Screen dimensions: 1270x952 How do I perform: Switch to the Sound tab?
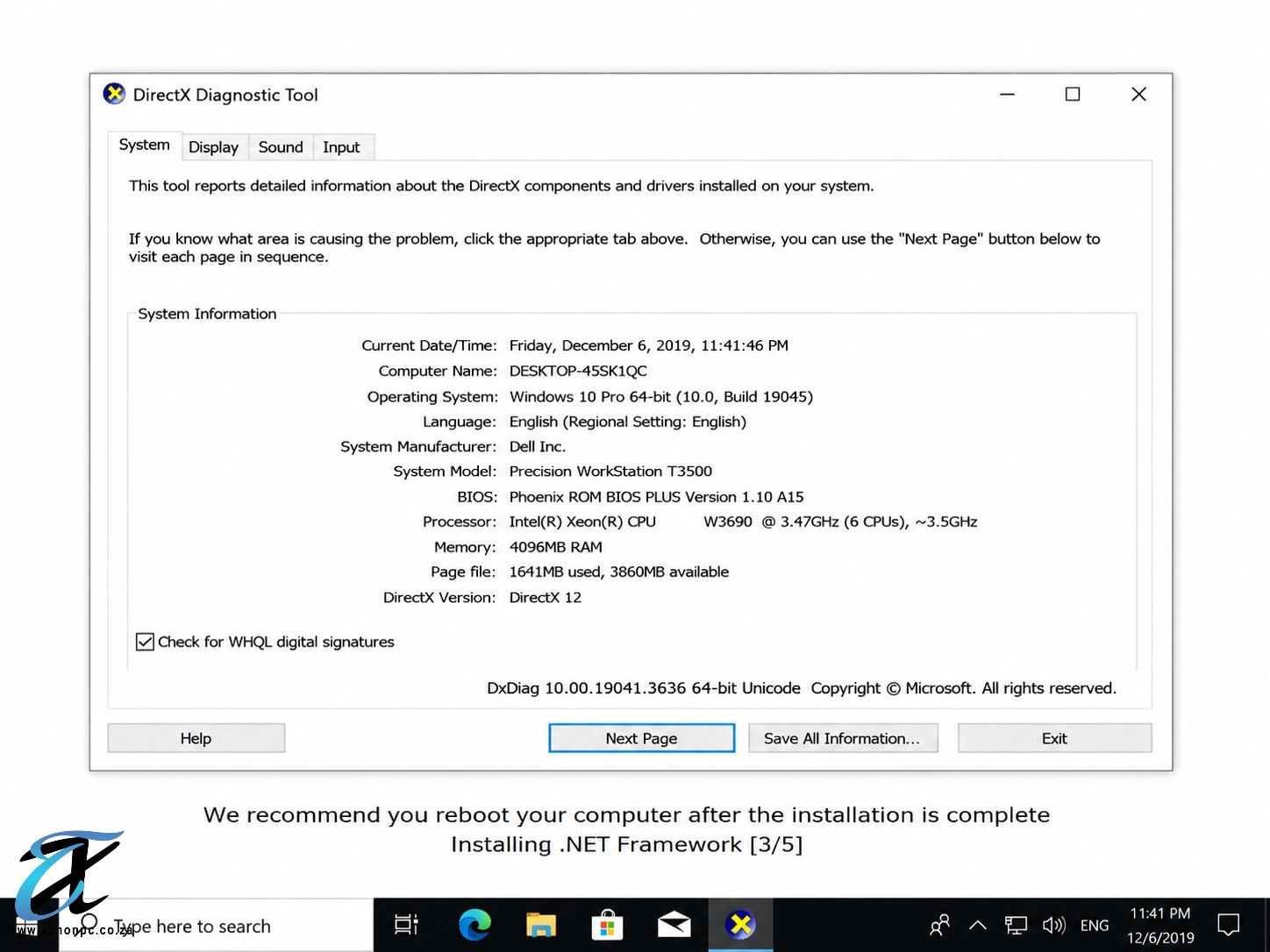point(281,147)
